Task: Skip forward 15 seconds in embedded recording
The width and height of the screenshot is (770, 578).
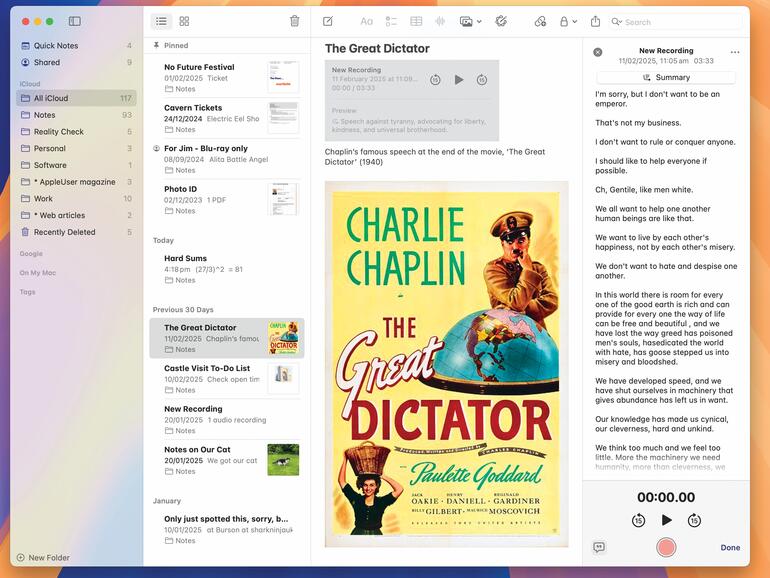Action: pos(482,80)
